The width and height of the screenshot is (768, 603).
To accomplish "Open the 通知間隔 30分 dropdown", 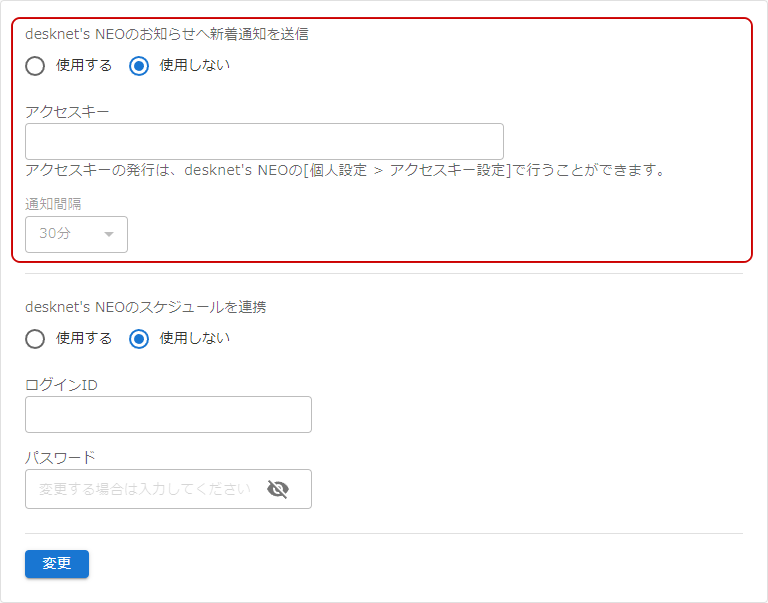I will tap(76, 234).
